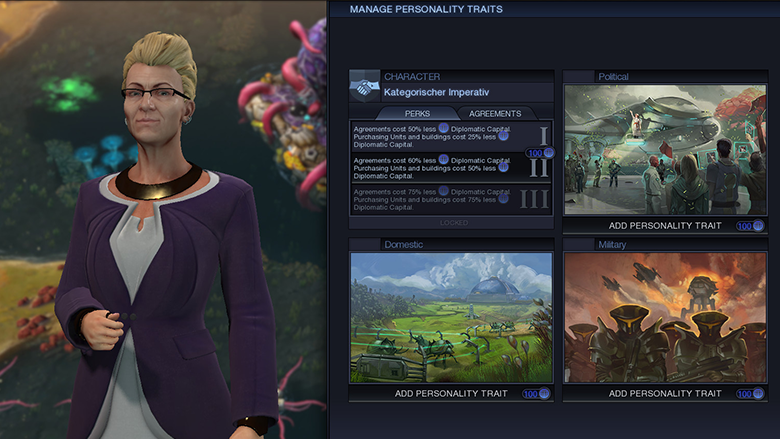Click the Roman numeral II perk icon
This screenshot has height=439, width=780.
[539, 168]
